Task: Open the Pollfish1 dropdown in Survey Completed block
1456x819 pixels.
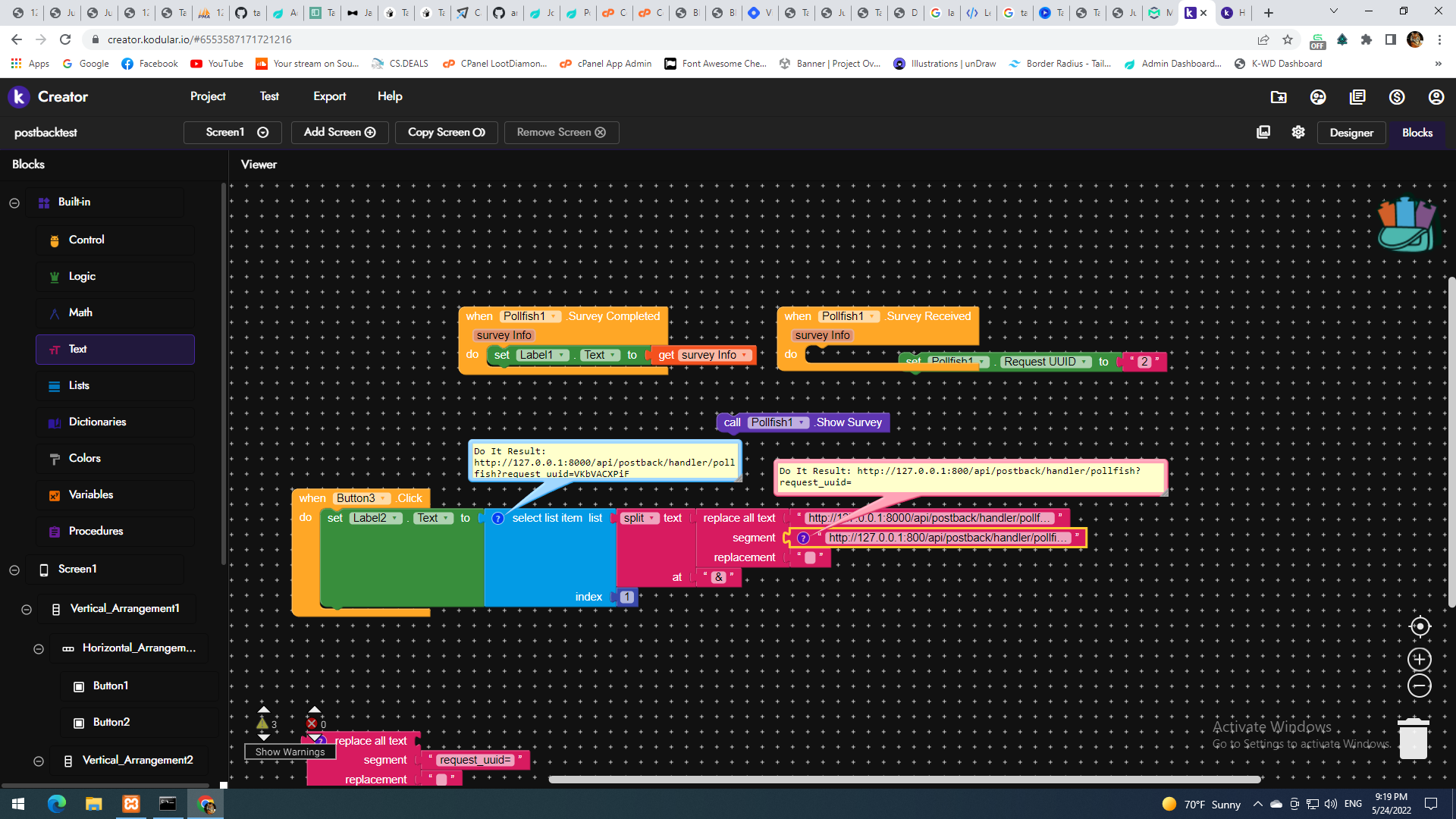Action: (531, 316)
